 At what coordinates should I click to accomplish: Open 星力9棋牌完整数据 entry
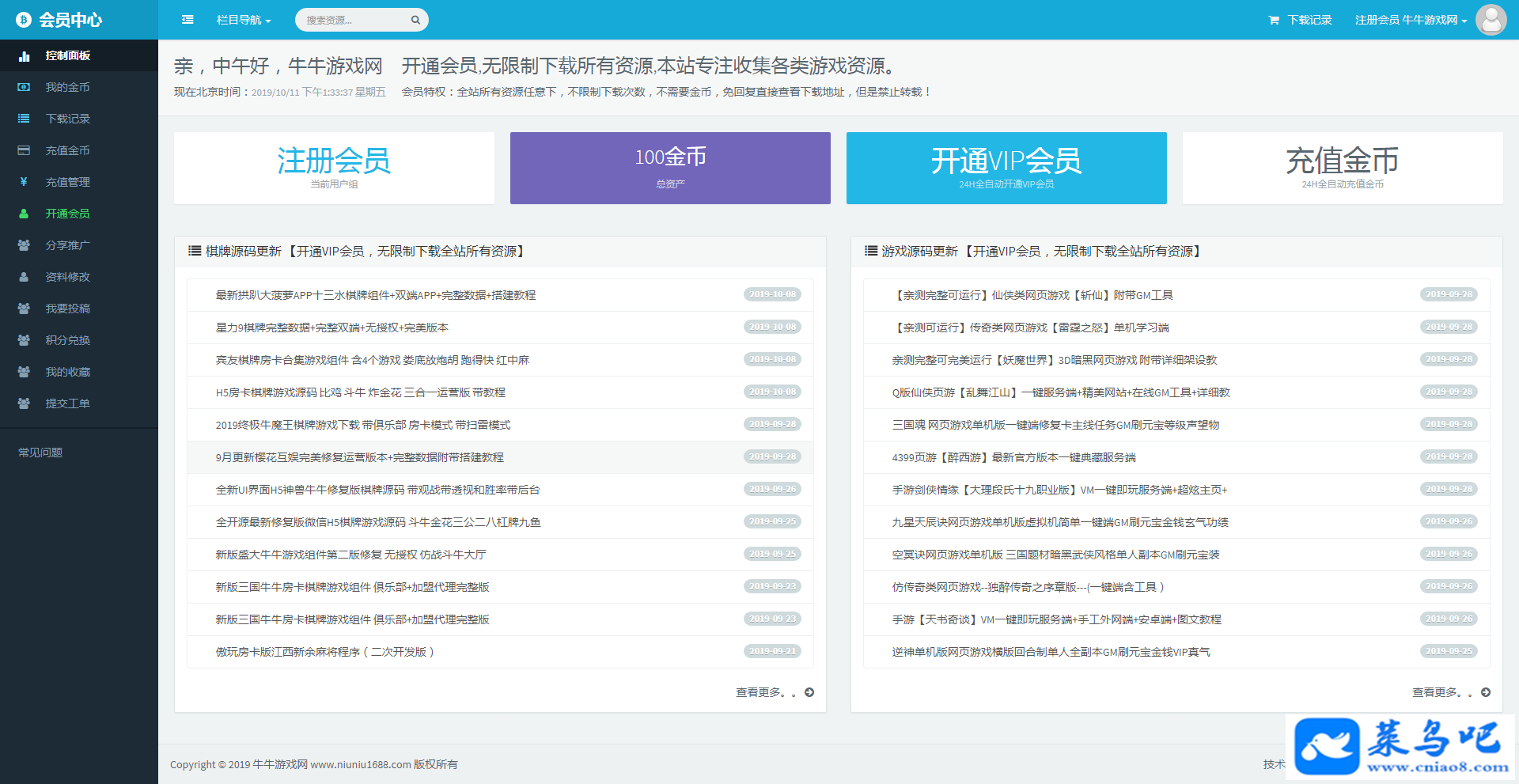(332, 328)
